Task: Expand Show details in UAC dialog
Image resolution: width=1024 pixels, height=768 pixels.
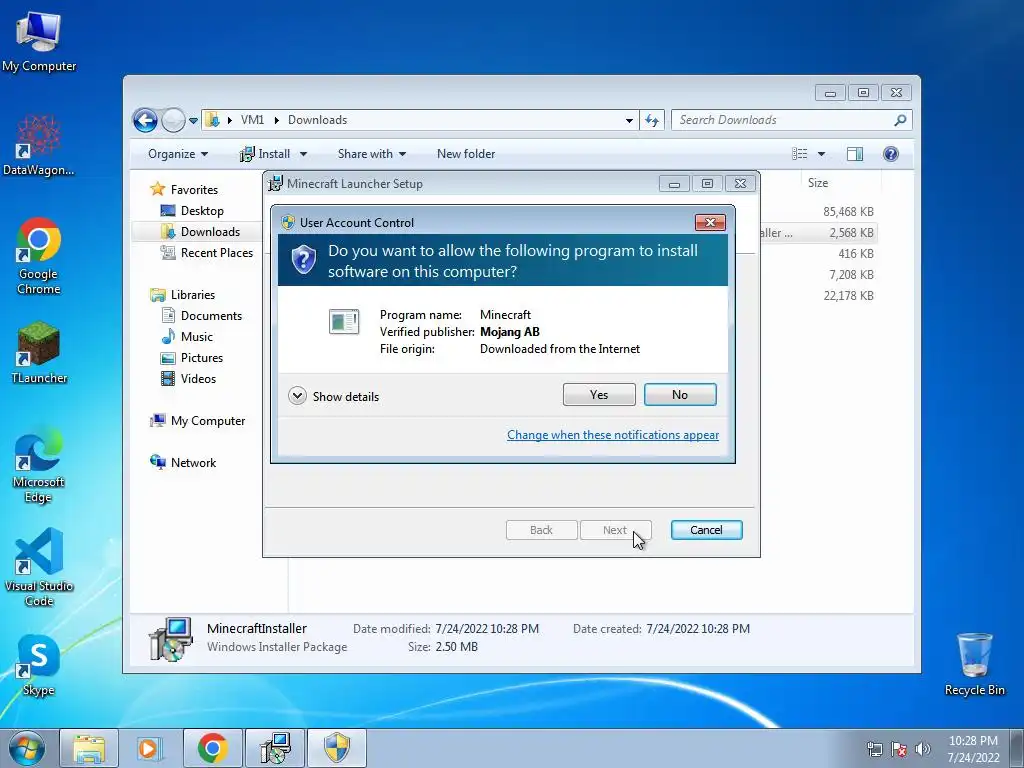Action: pyautogui.click(x=334, y=396)
